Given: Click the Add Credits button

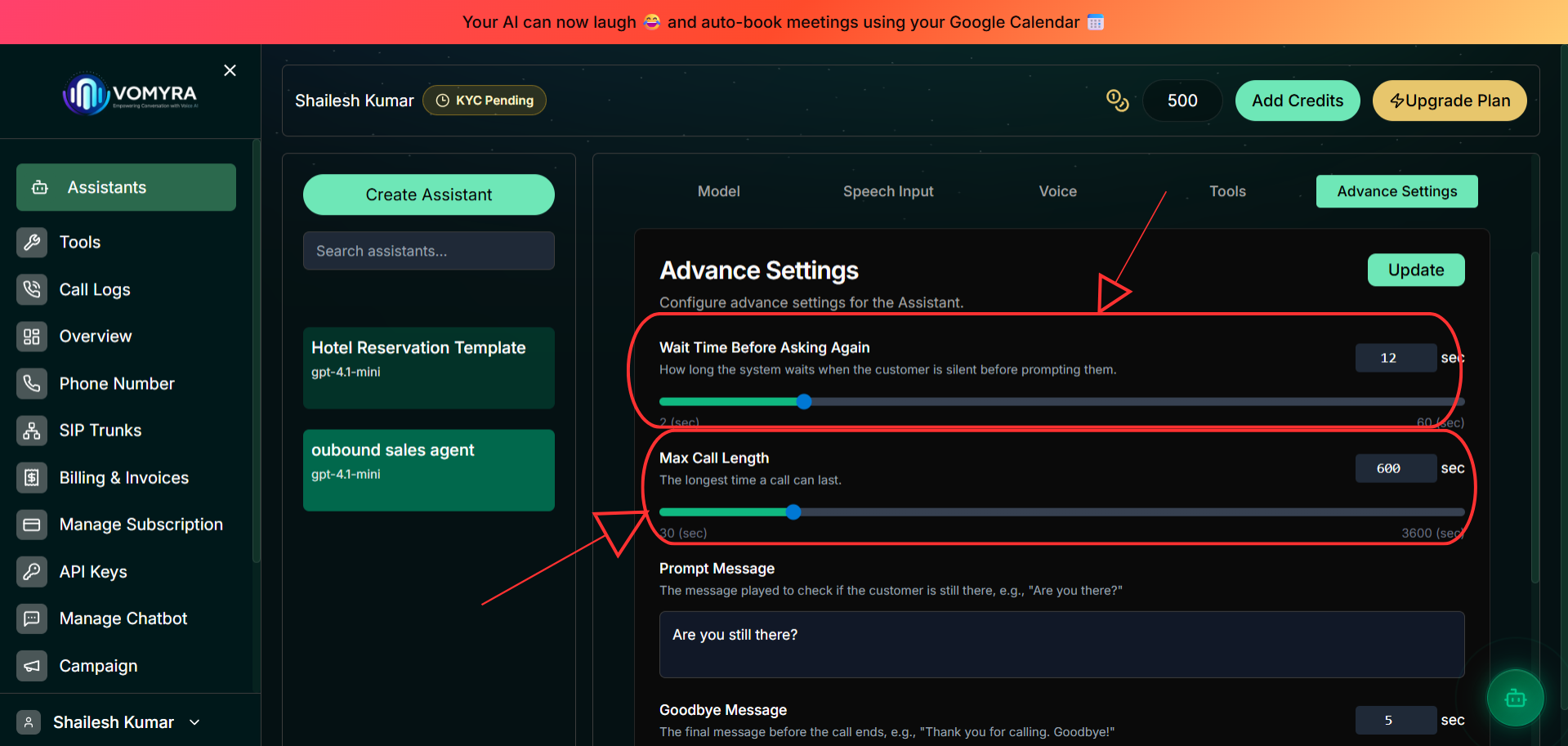Looking at the screenshot, I should point(1298,101).
